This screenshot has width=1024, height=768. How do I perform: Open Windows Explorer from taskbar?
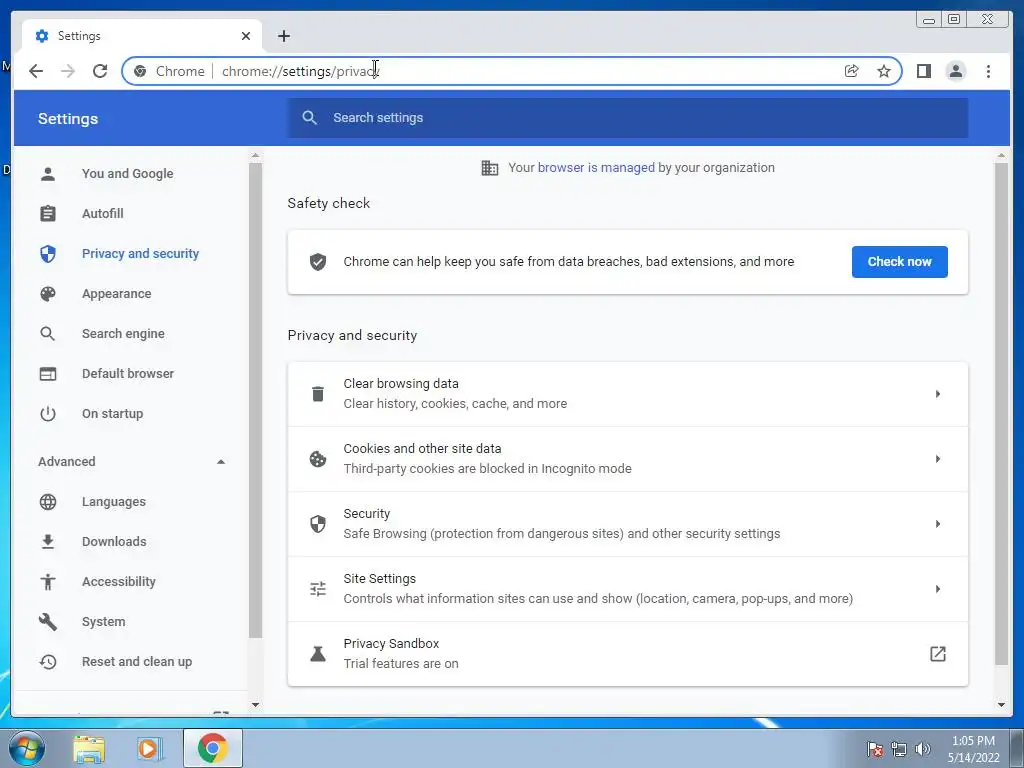[89, 749]
